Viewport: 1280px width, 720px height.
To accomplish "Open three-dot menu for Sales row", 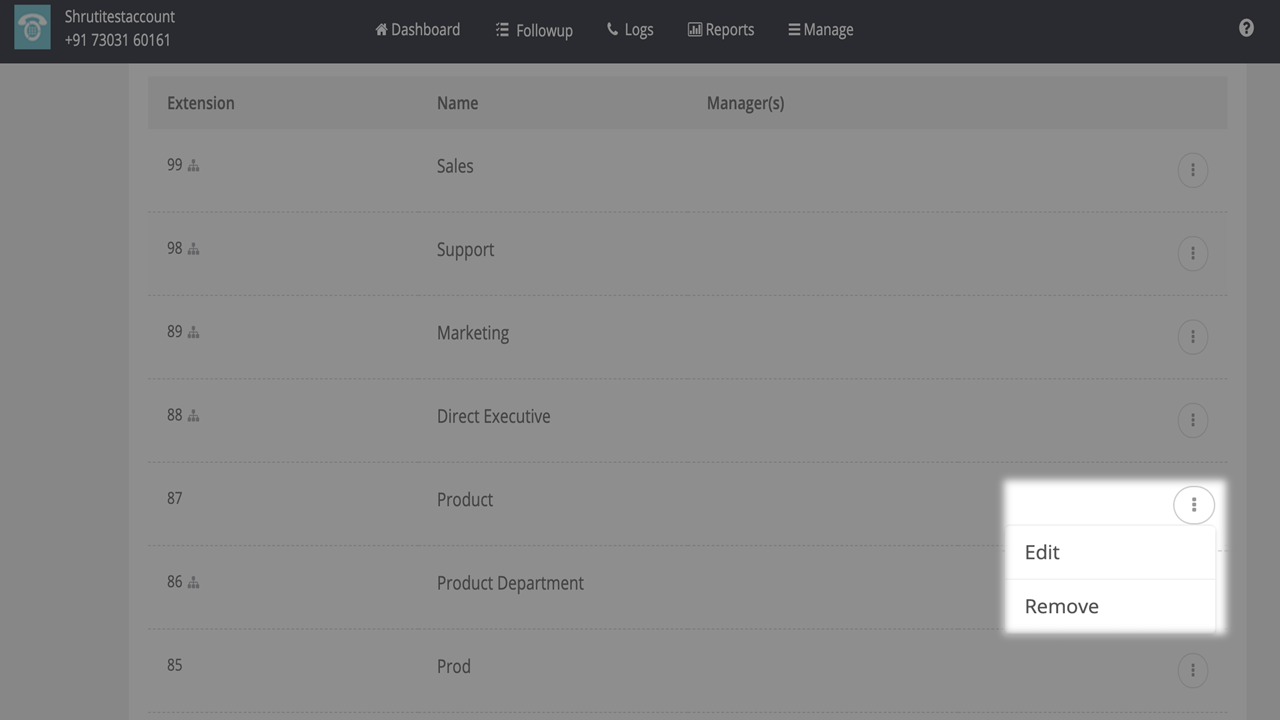I will click(x=1192, y=170).
